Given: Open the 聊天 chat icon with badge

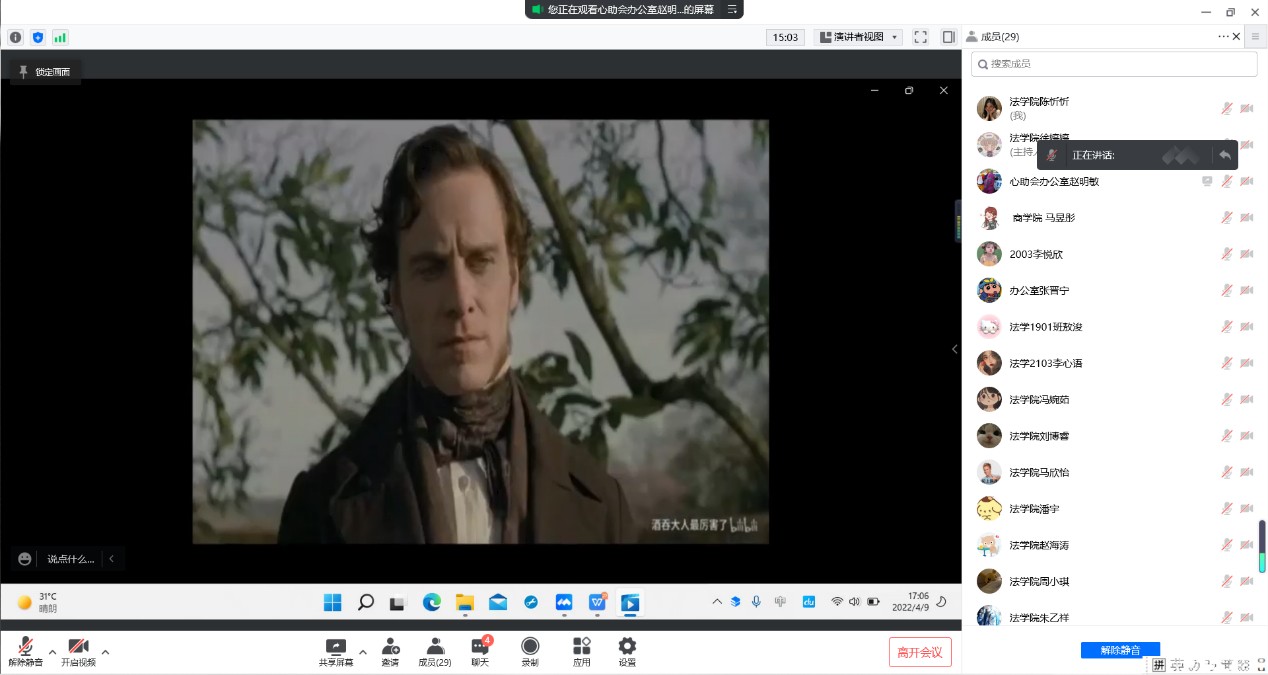Looking at the screenshot, I should (480, 647).
